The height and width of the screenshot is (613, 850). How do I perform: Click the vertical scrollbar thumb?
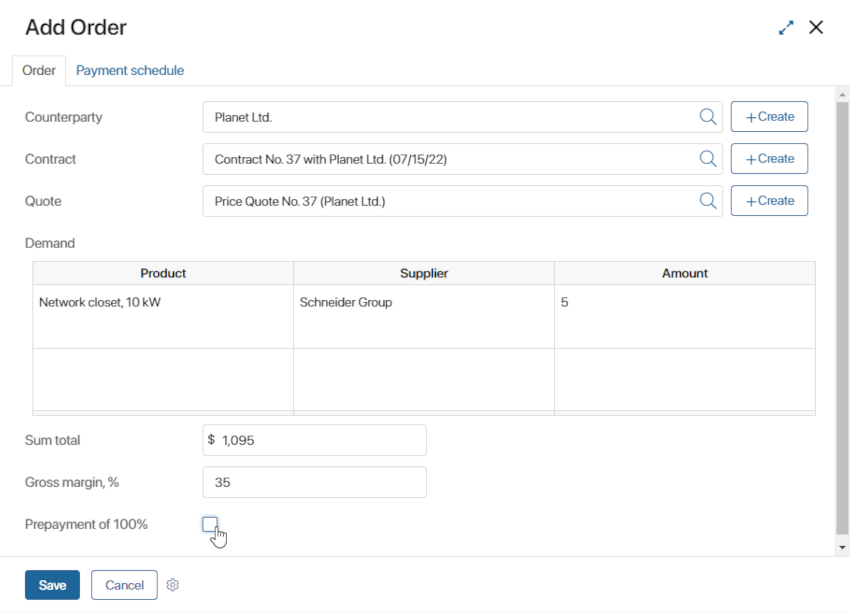pos(842,319)
